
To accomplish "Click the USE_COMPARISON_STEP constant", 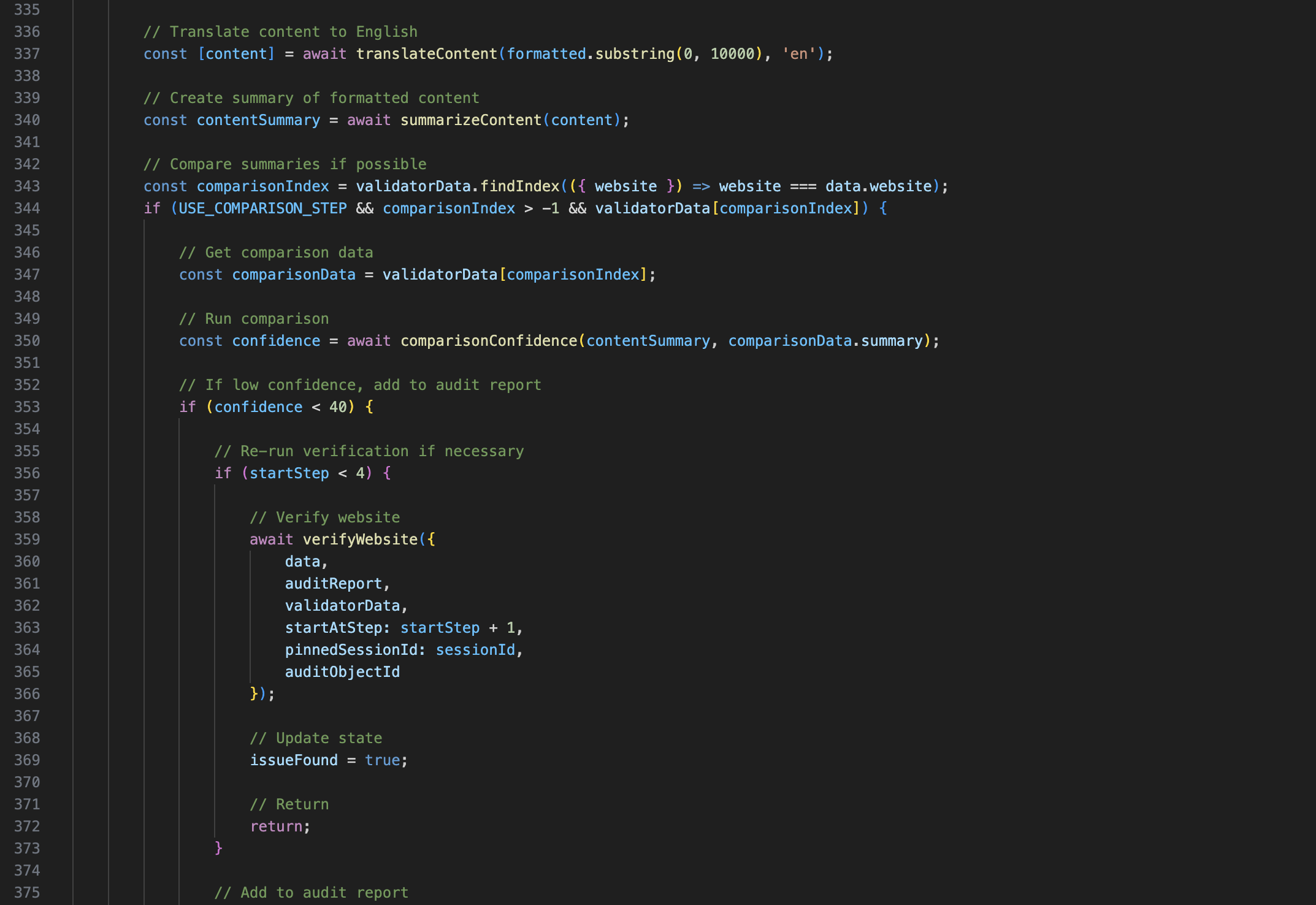I will coord(262,208).
